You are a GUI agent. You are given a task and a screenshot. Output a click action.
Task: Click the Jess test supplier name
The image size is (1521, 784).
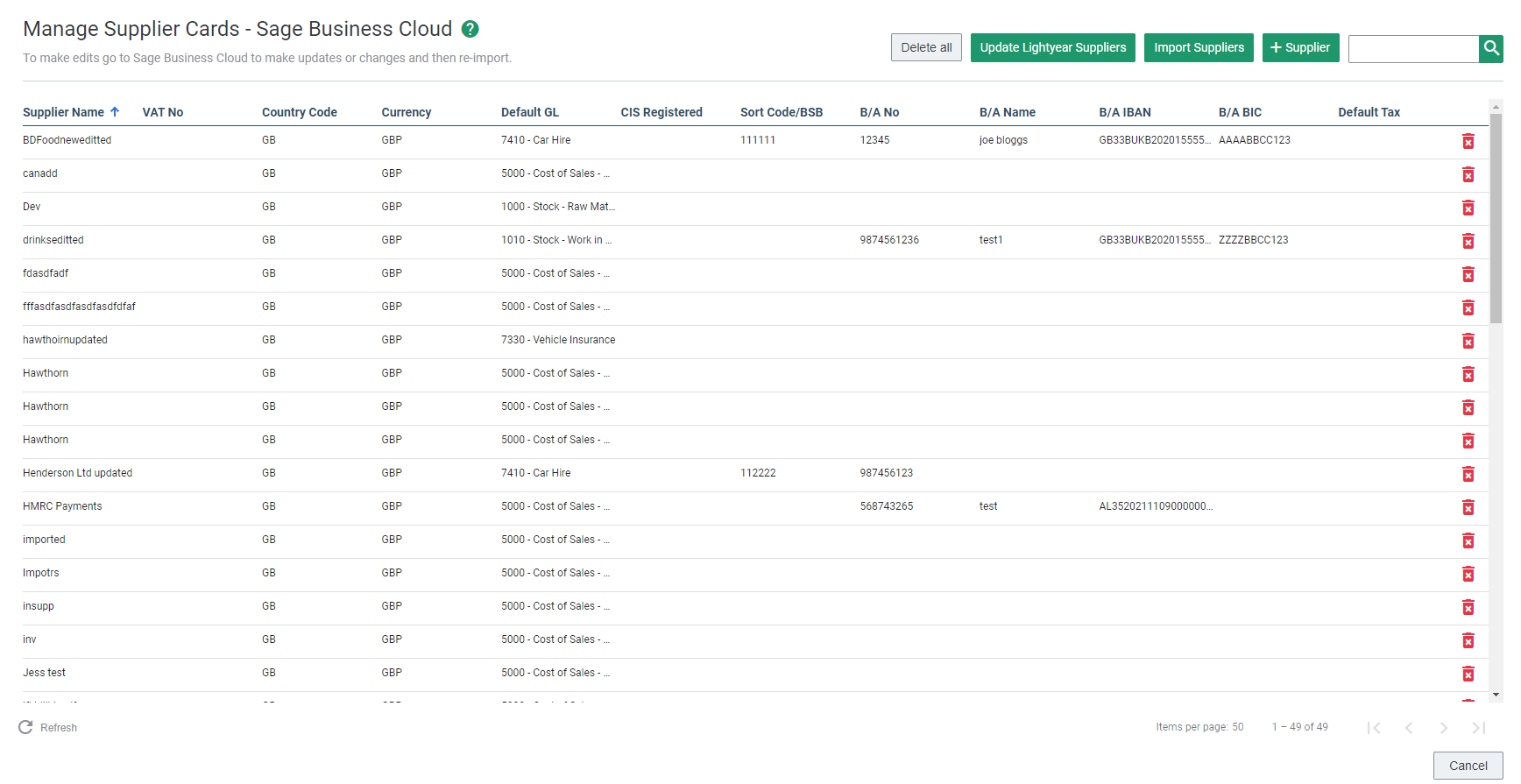44,673
